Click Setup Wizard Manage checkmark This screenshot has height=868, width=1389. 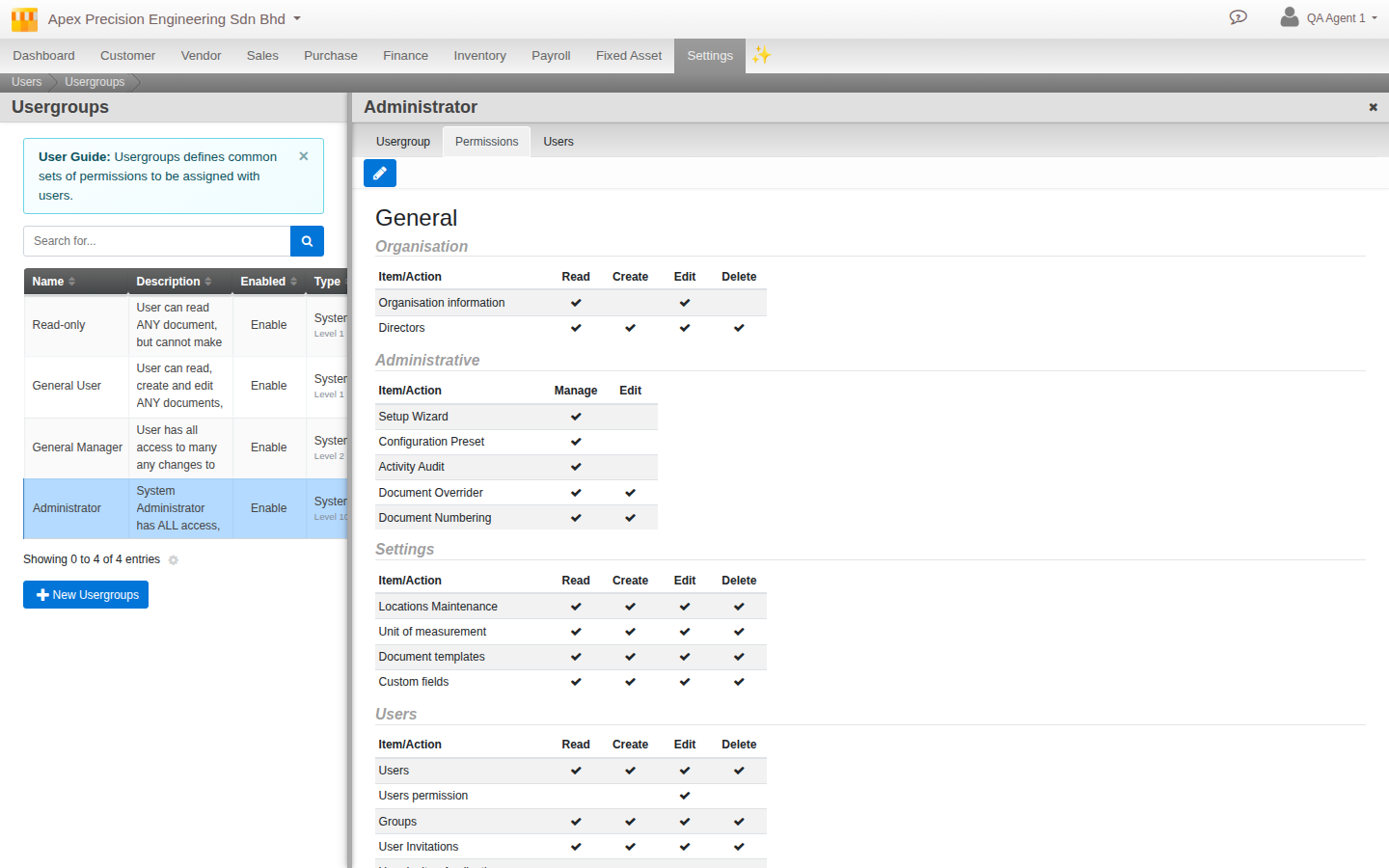click(x=576, y=417)
